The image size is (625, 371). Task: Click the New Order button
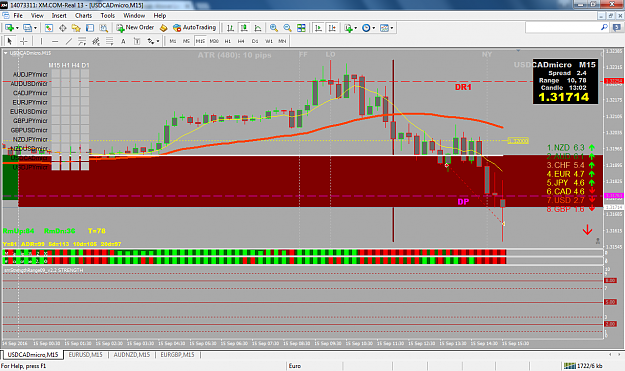[135, 27]
